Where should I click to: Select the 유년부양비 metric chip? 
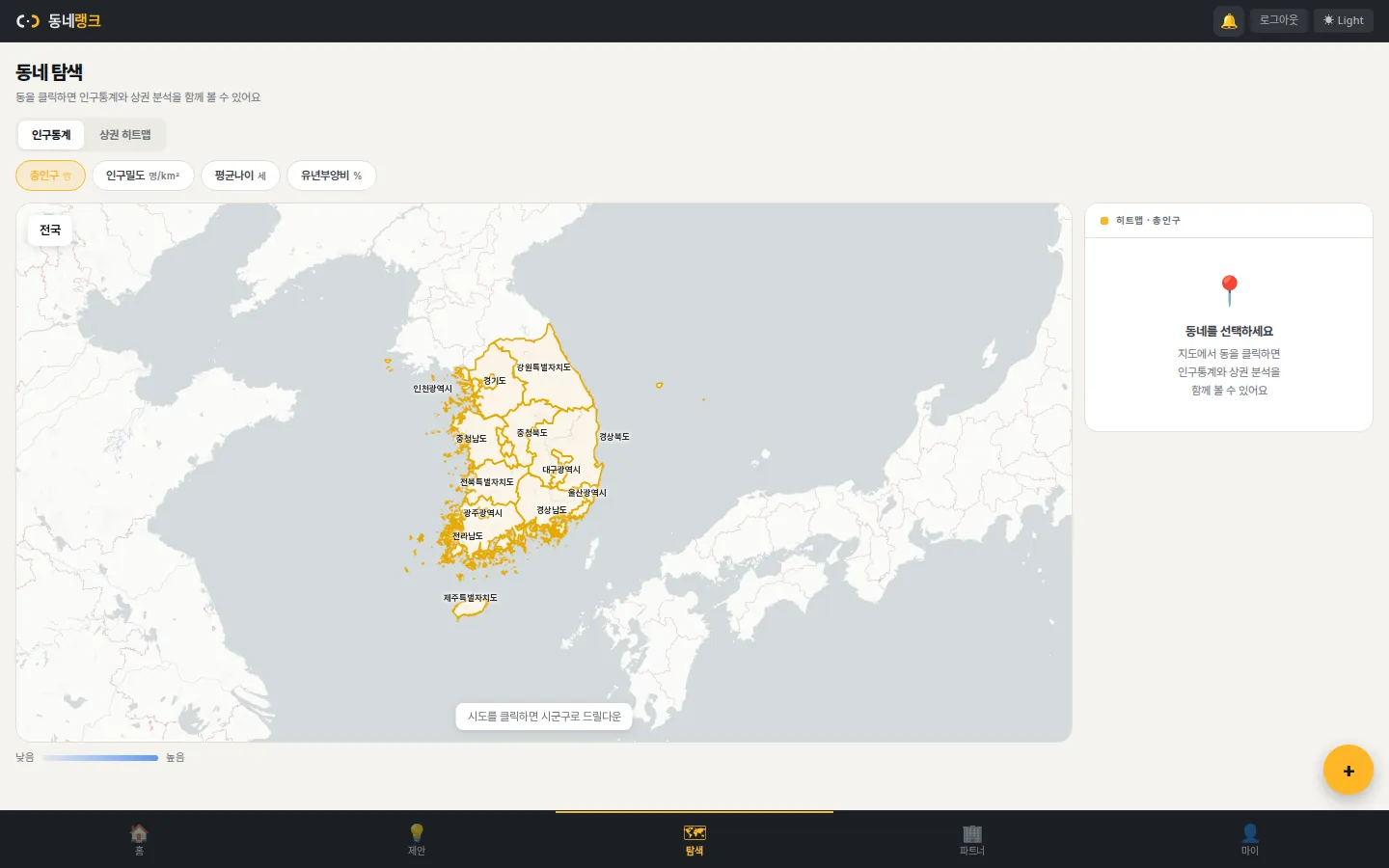point(331,176)
